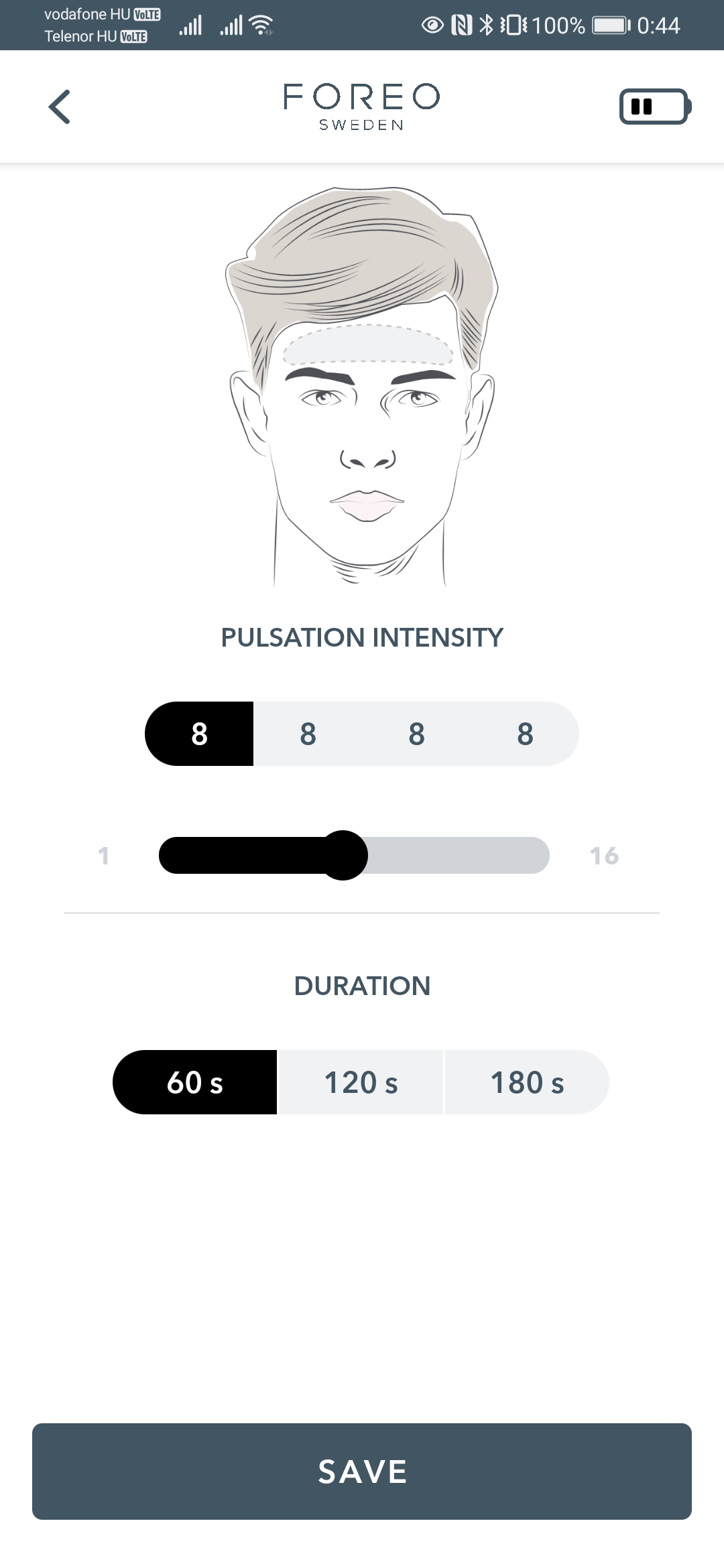Select the fourth pulsation intensity segment
724x1568 pixels.
point(525,734)
